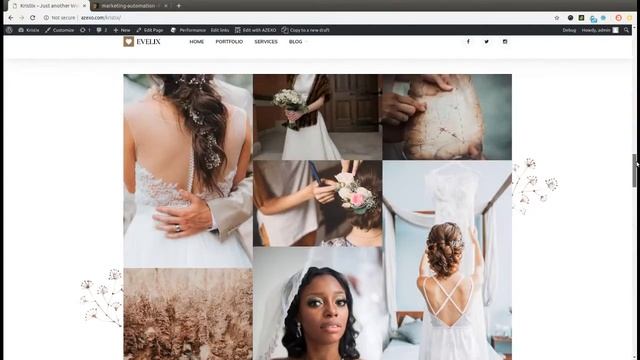640x360 pixels.
Task: Open photo of bride's braided hair and lace back
Action: (x=188, y=171)
